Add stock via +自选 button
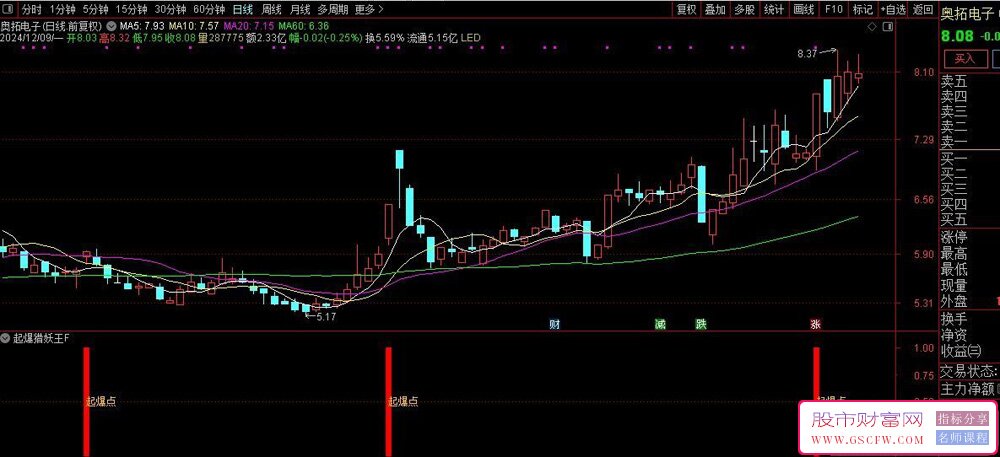The image size is (1000, 457). coord(893,9)
